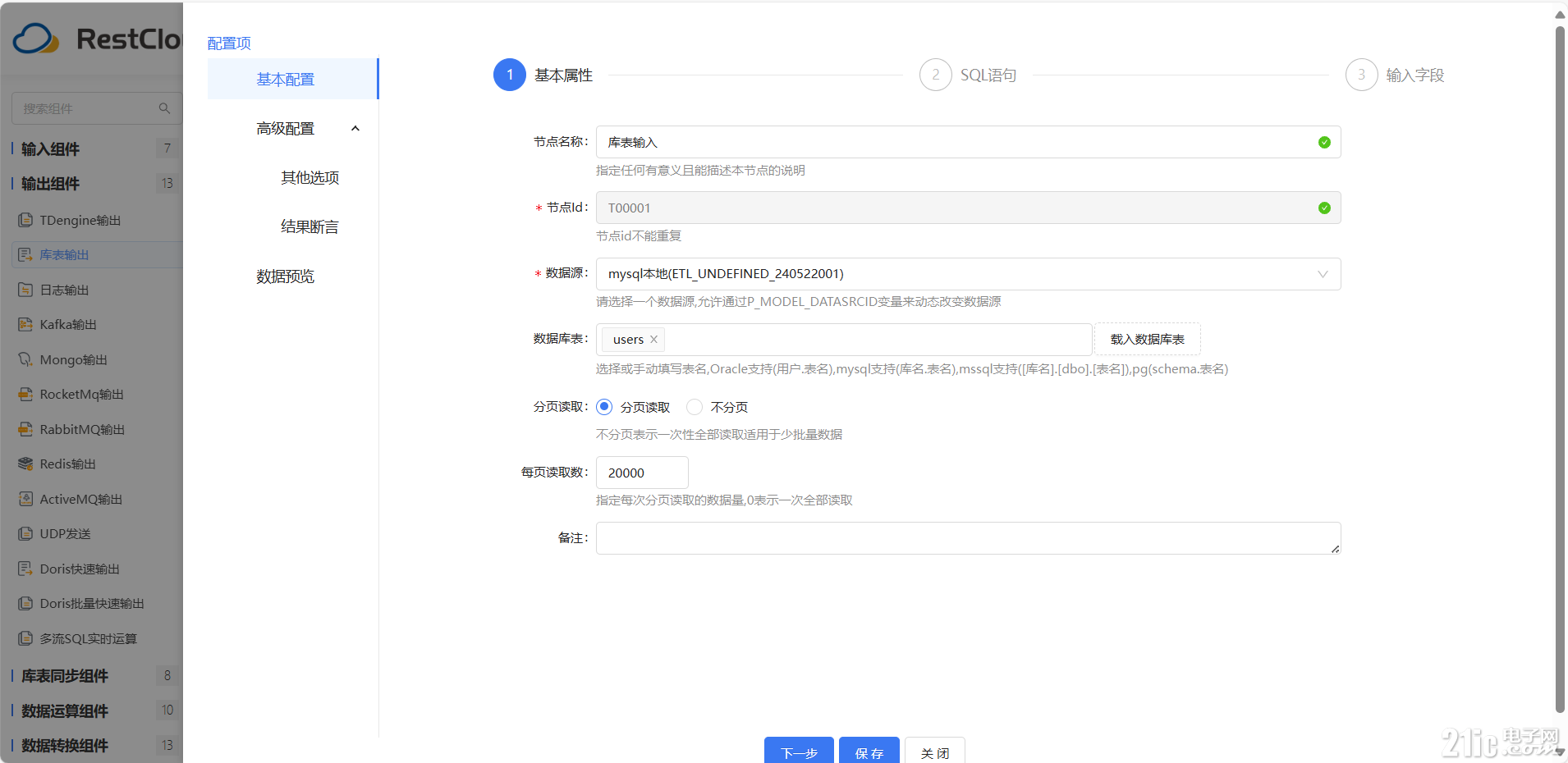Click the 输入组件 count badge 7

pos(167,148)
